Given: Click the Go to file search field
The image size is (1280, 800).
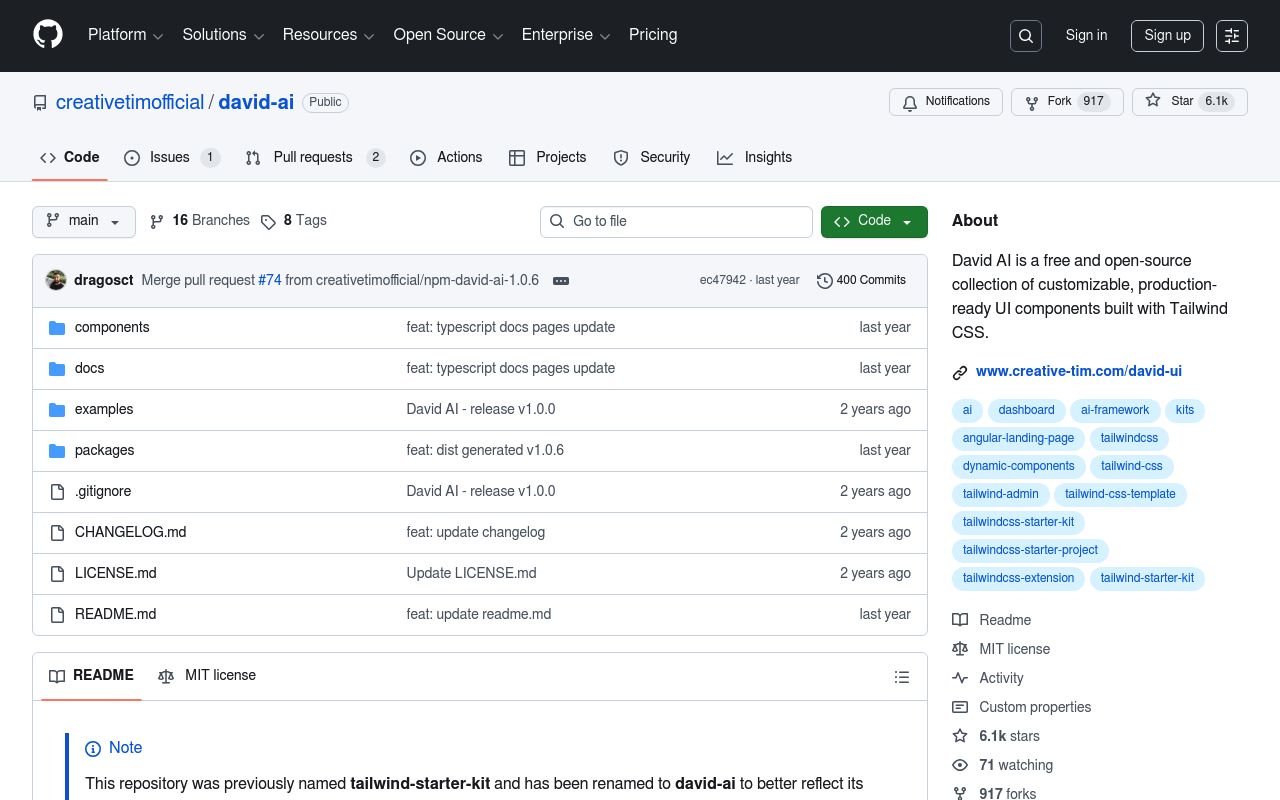Looking at the screenshot, I should tap(676, 222).
